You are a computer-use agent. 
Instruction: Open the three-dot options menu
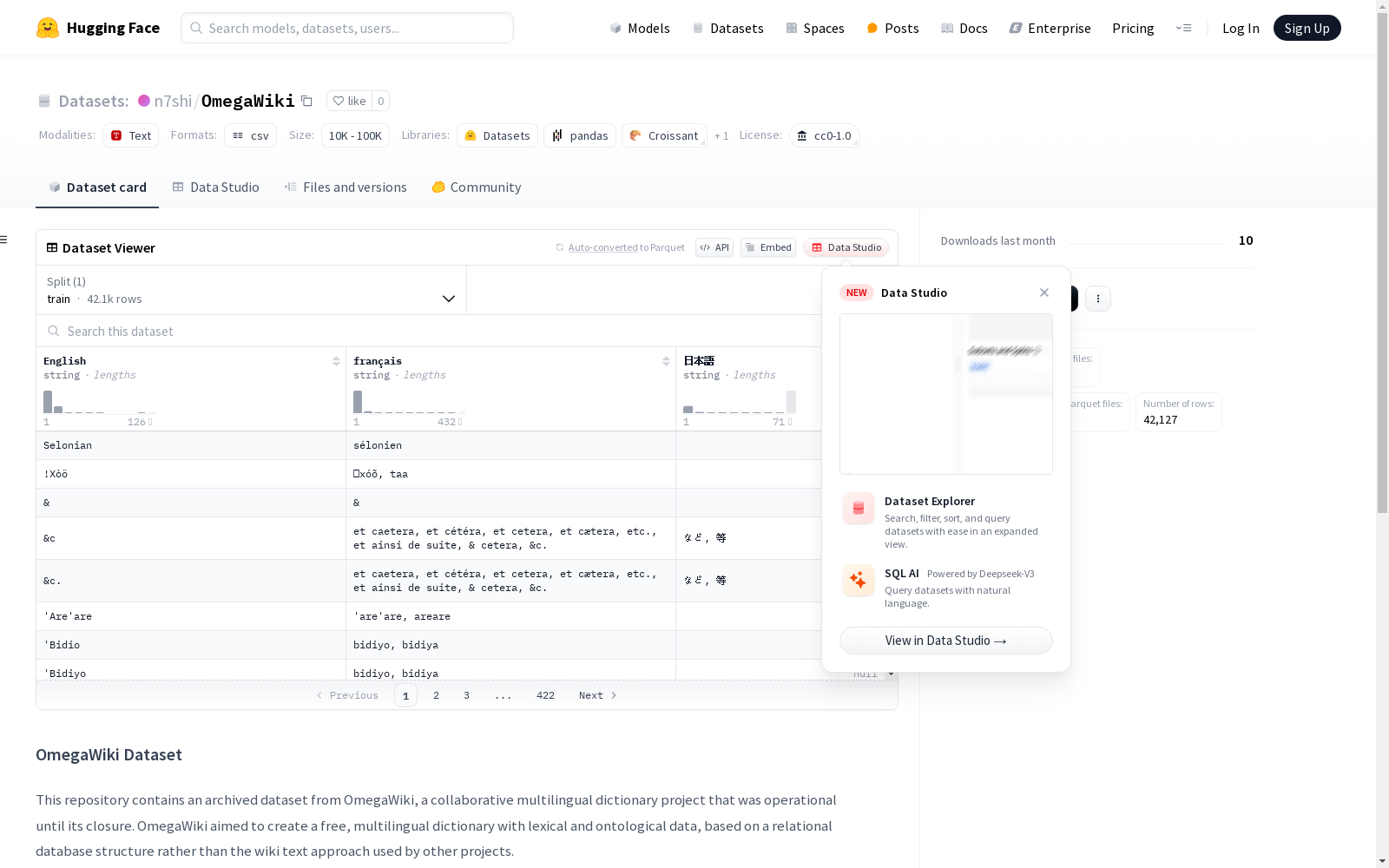click(x=1098, y=299)
